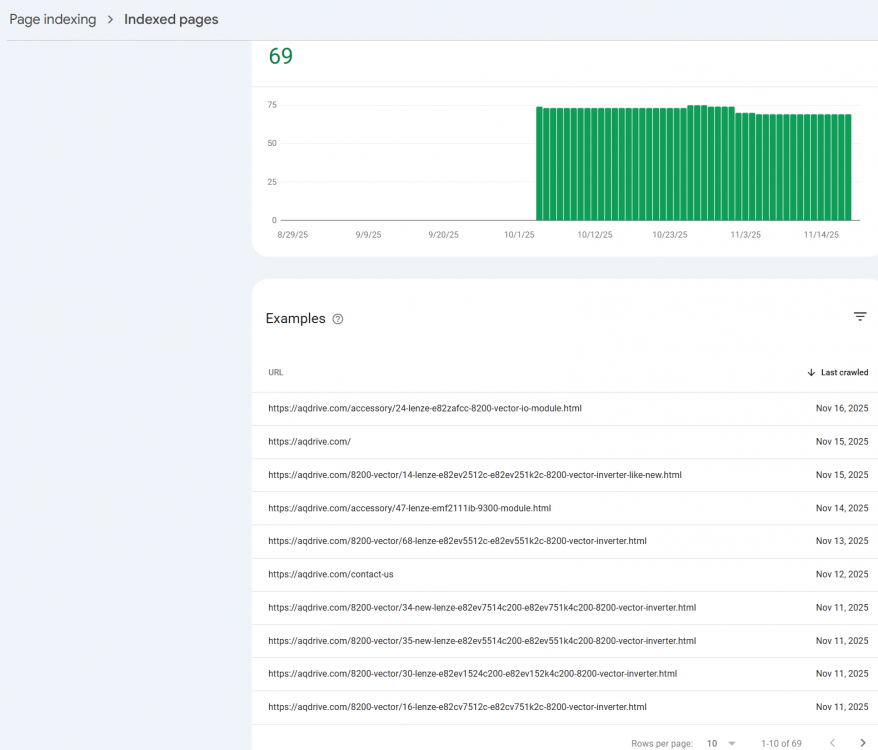Click the 30-lenze e82ev1524c200 URL row
Screen dimensions: 878x750
(x=473, y=674)
